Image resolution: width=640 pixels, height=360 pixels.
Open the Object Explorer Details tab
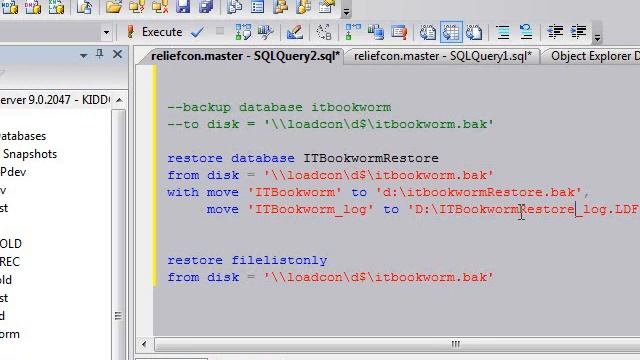[594, 56]
